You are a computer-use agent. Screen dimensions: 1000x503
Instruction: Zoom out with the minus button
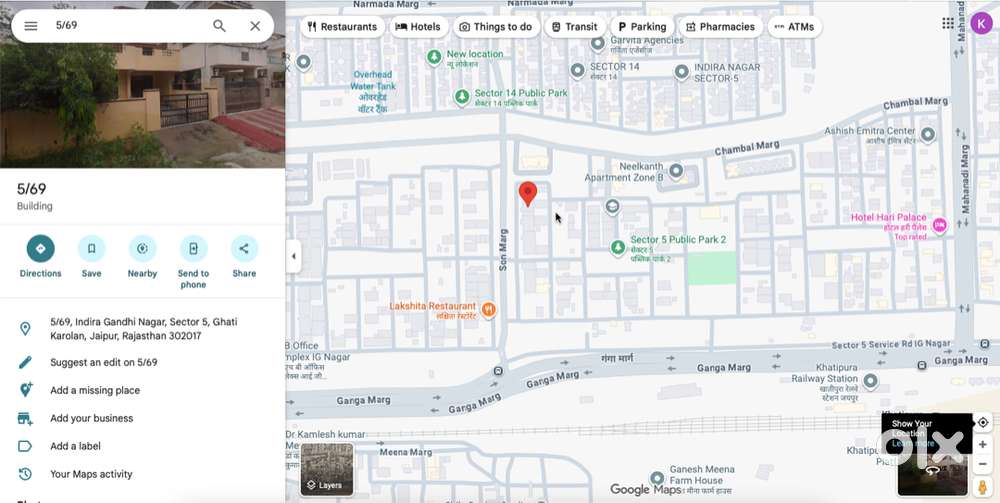(x=983, y=464)
